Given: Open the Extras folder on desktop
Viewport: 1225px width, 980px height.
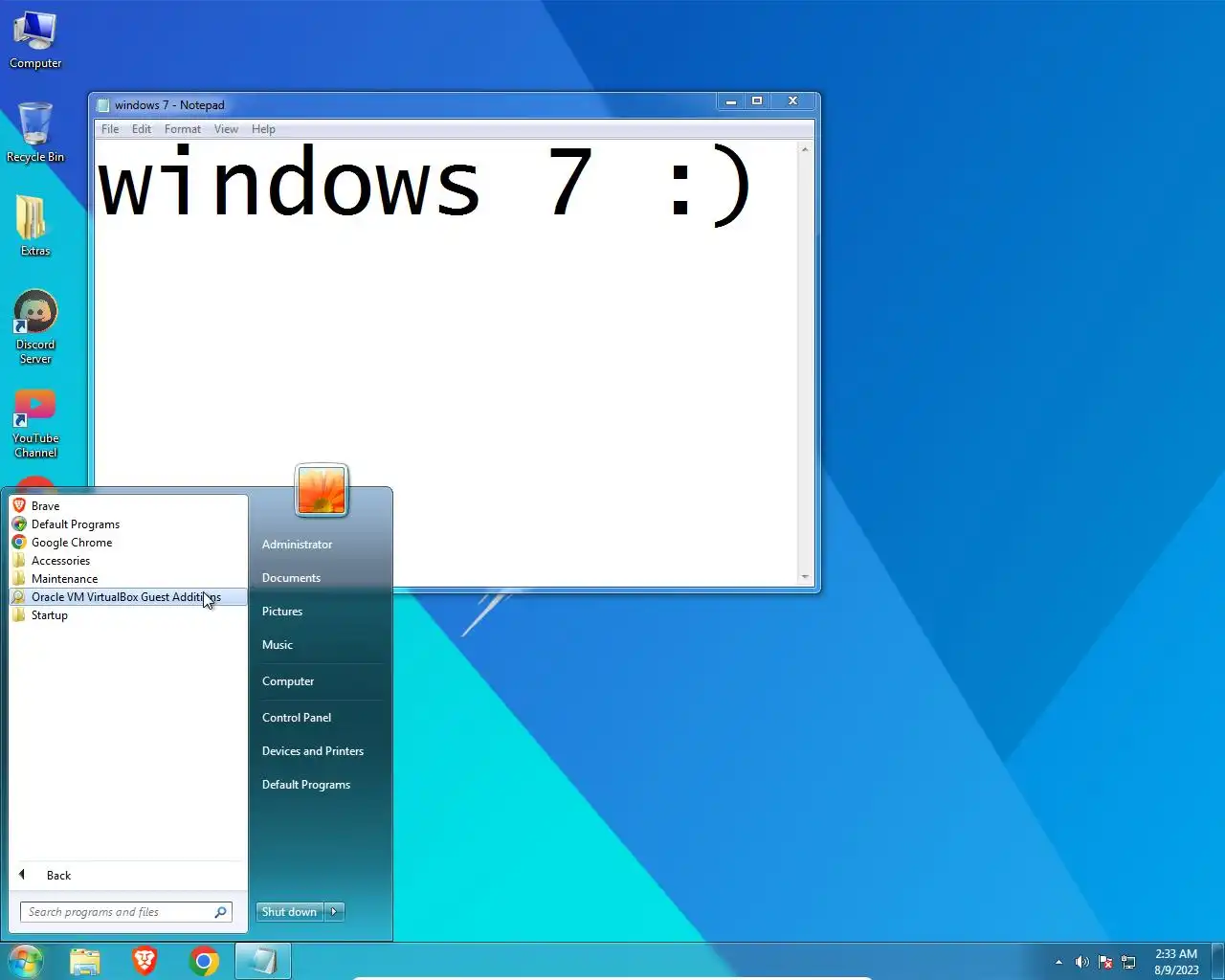Looking at the screenshot, I should click(x=35, y=226).
